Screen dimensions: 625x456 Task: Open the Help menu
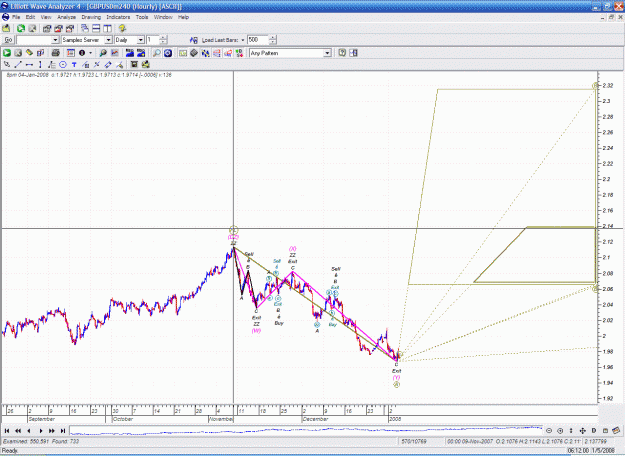point(183,17)
